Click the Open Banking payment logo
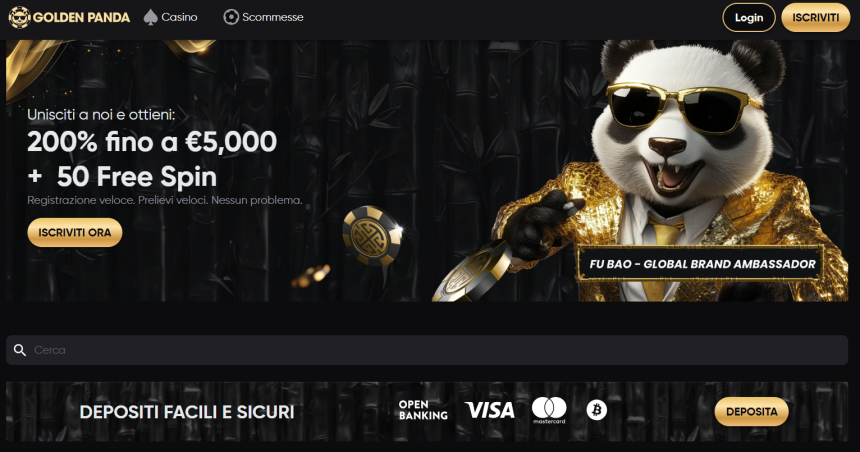The width and height of the screenshot is (860, 452). tap(423, 410)
